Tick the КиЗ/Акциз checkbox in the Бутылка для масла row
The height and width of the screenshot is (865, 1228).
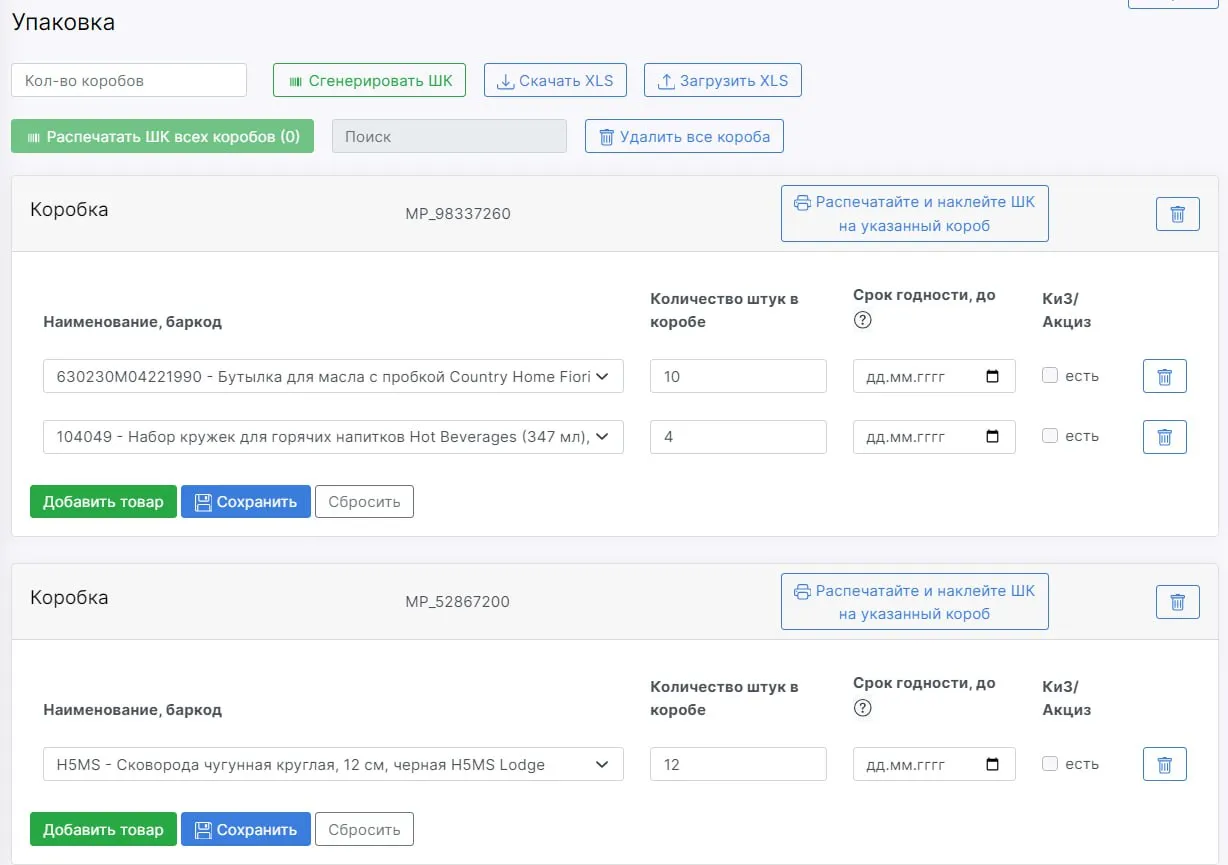[x=1049, y=376]
